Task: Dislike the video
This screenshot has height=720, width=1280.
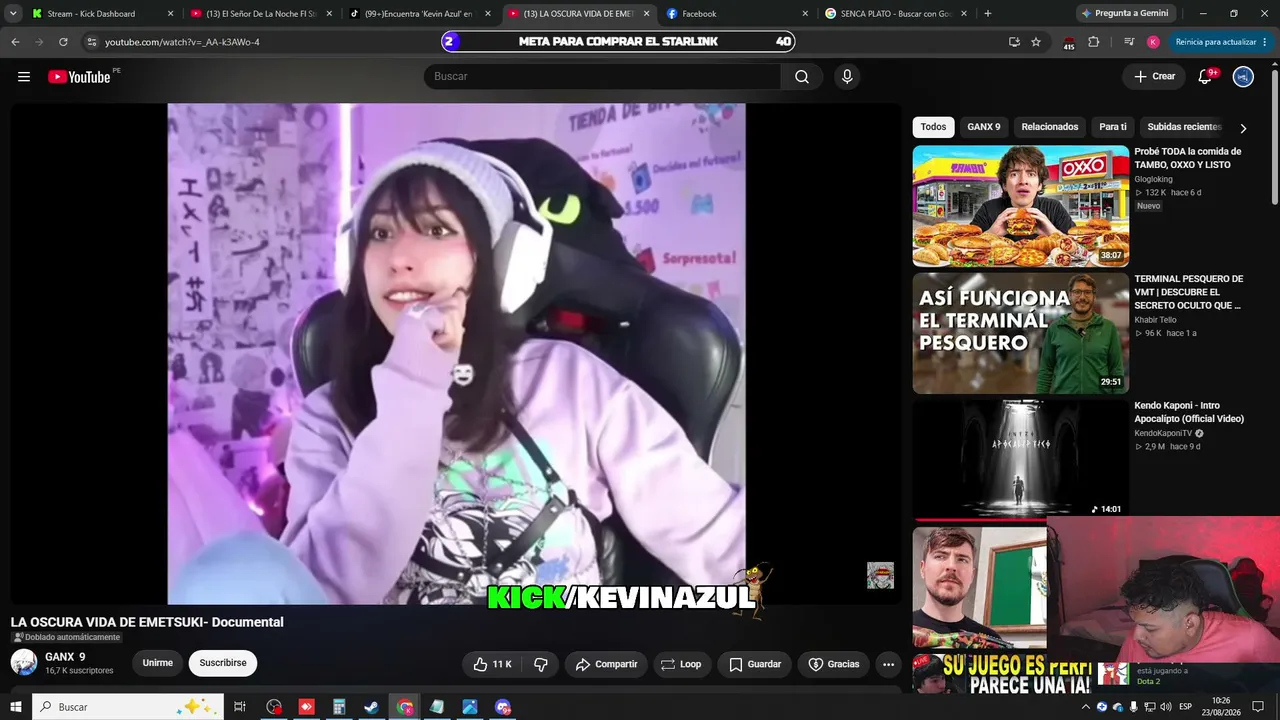Action: 541,664
